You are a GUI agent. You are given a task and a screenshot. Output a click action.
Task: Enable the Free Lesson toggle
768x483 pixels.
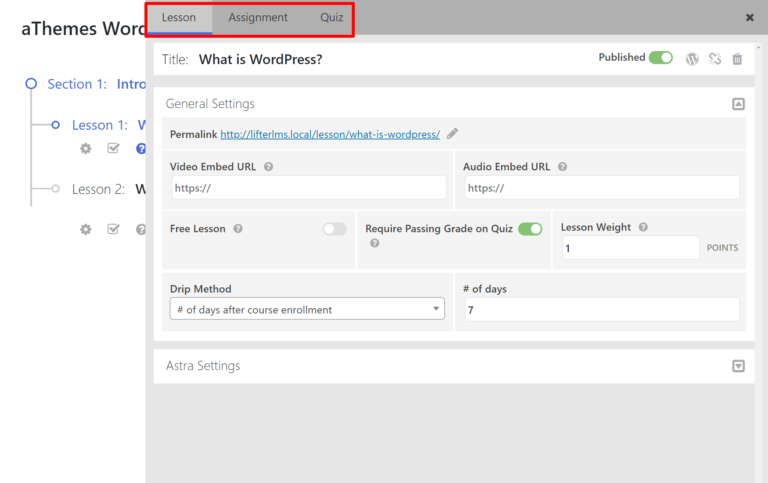[x=334, y=229]
